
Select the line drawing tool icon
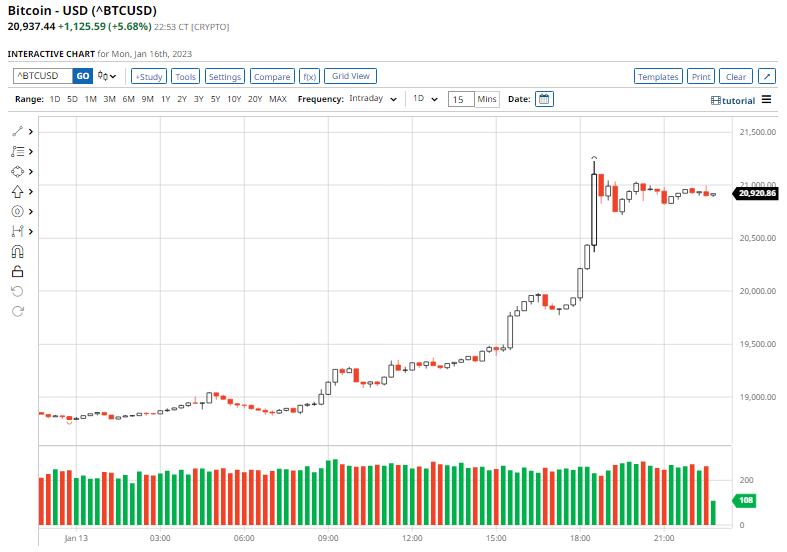[18, 131]
